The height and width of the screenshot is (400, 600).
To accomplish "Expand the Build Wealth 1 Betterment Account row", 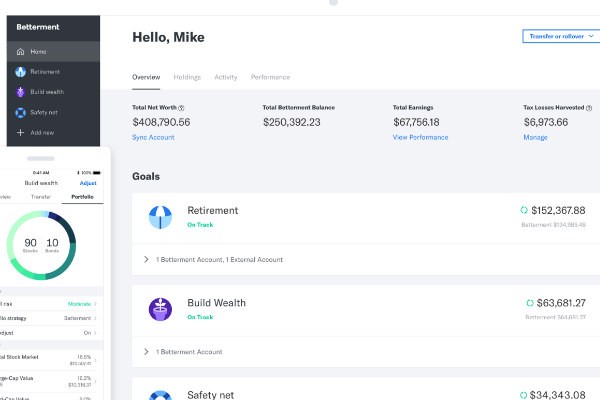I will click(147, 351).
